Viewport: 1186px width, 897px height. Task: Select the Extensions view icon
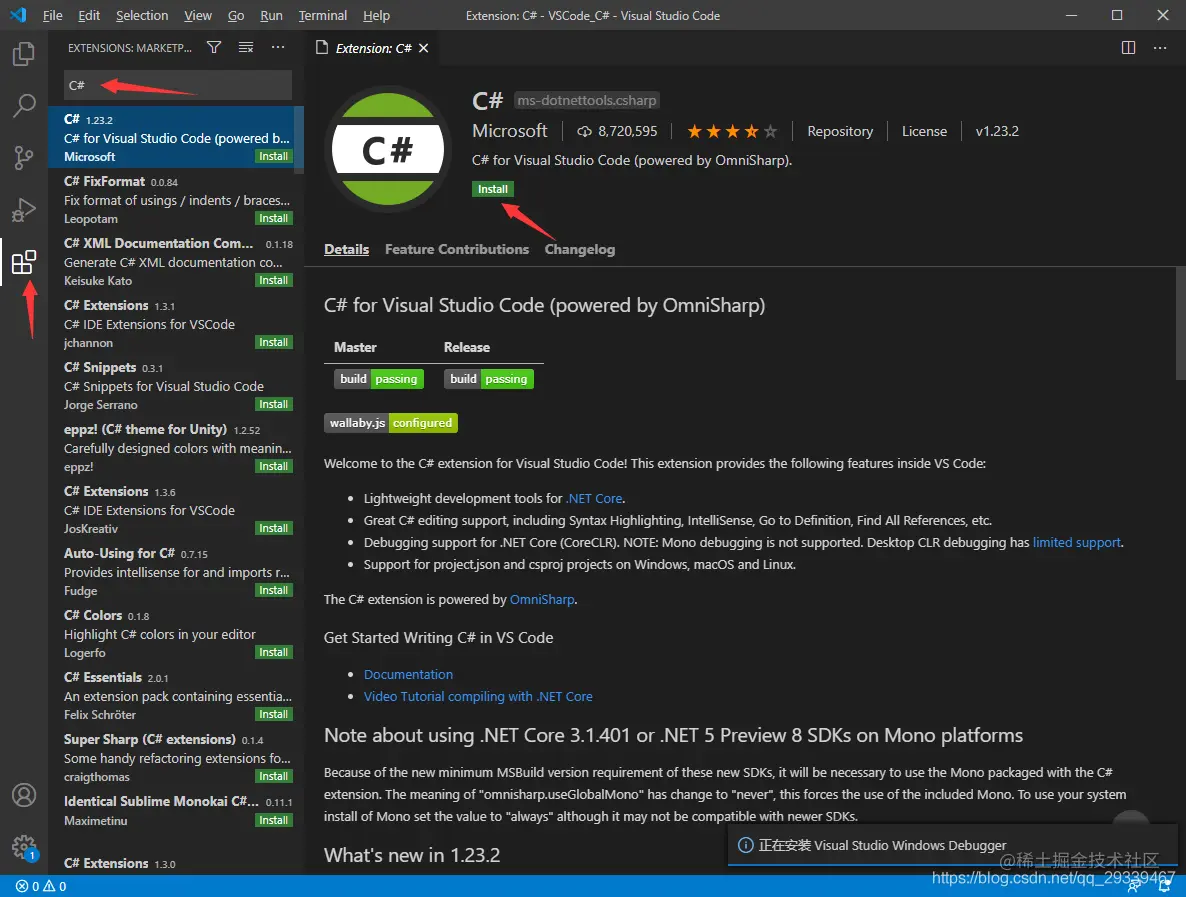coord(23,262)
